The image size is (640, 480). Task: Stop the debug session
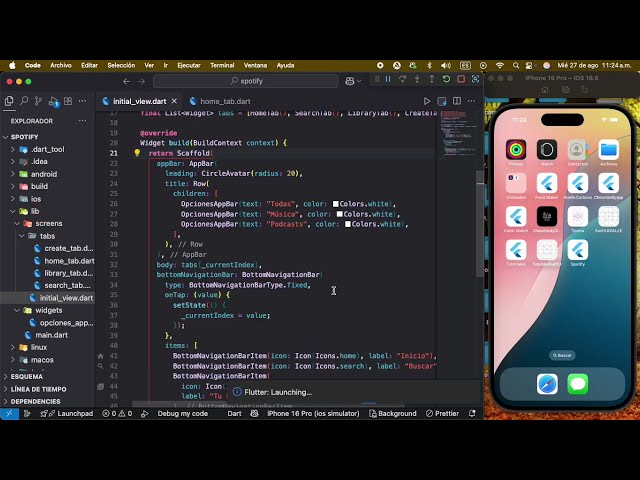click(461, 79)
